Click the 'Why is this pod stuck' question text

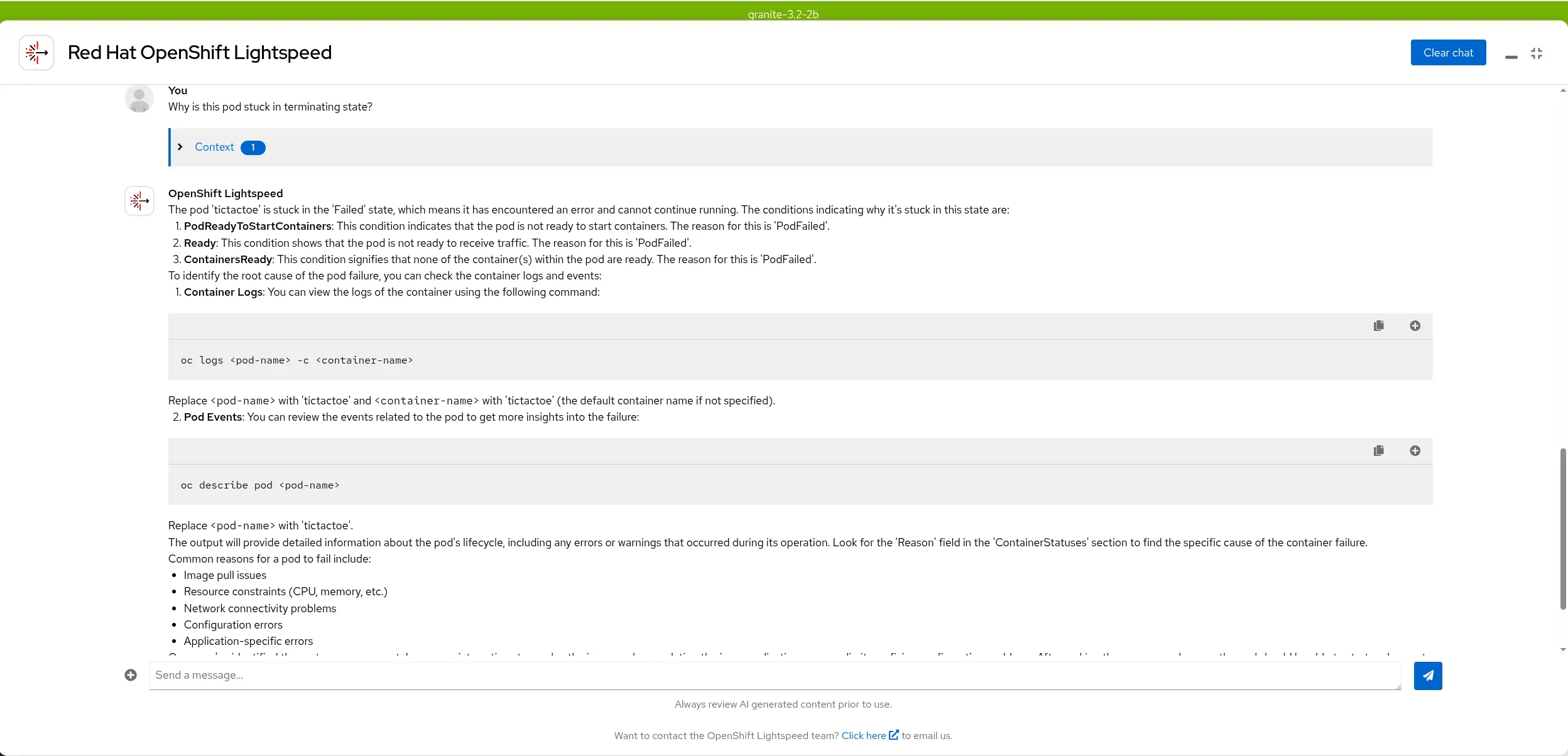point(270,107)
